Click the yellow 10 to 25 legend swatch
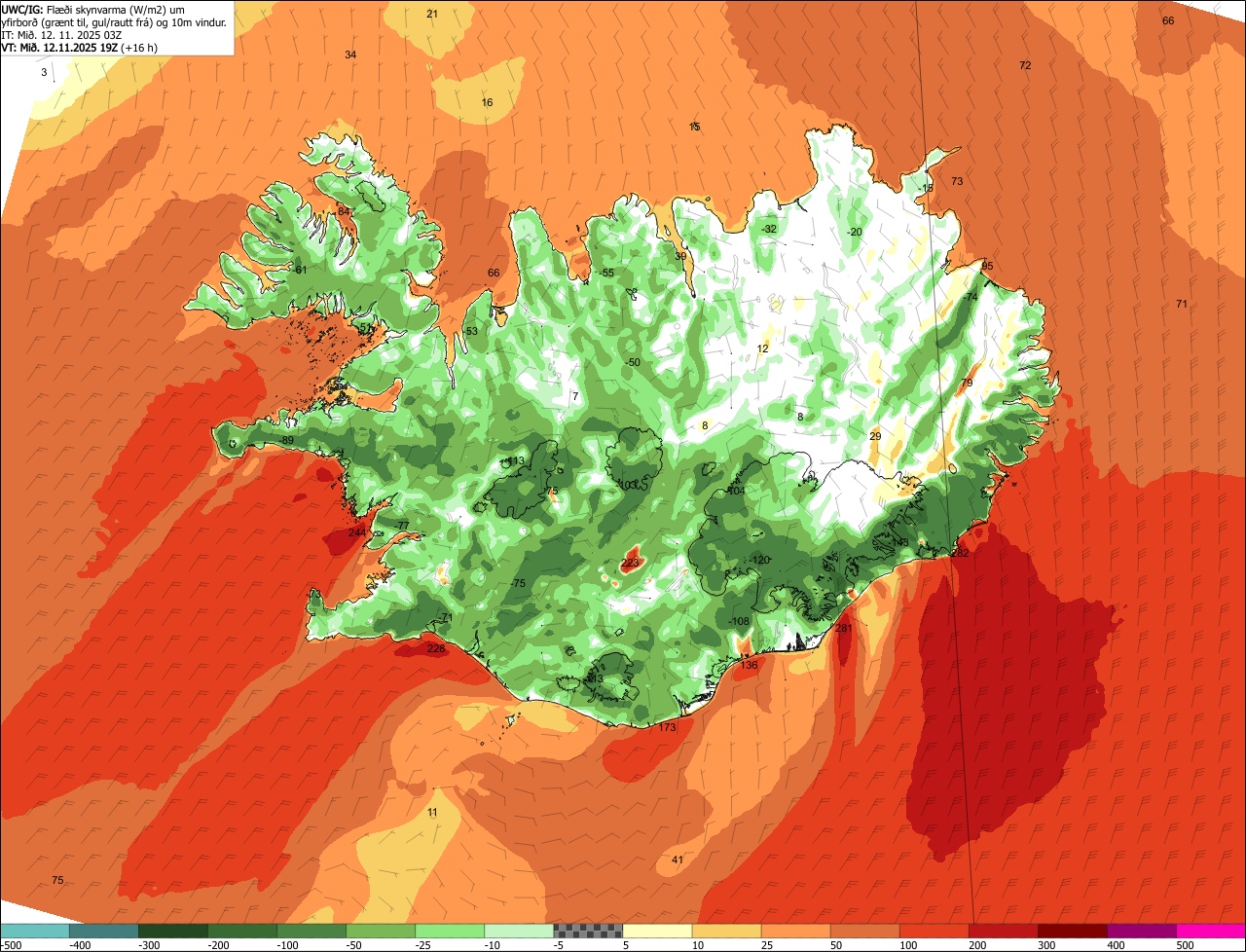This screenshot has height=952, width=1246. pyautogui.click(x=726, y=931)
